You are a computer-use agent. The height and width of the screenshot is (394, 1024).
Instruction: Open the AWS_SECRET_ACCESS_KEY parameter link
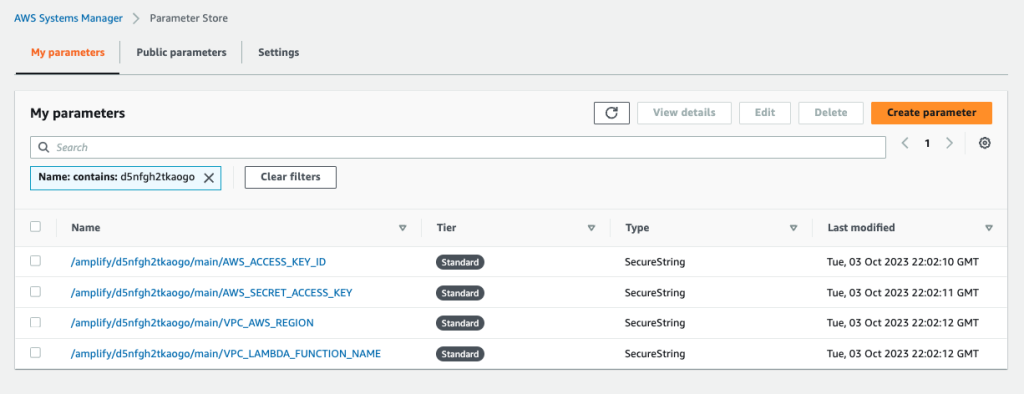(212, 293)
